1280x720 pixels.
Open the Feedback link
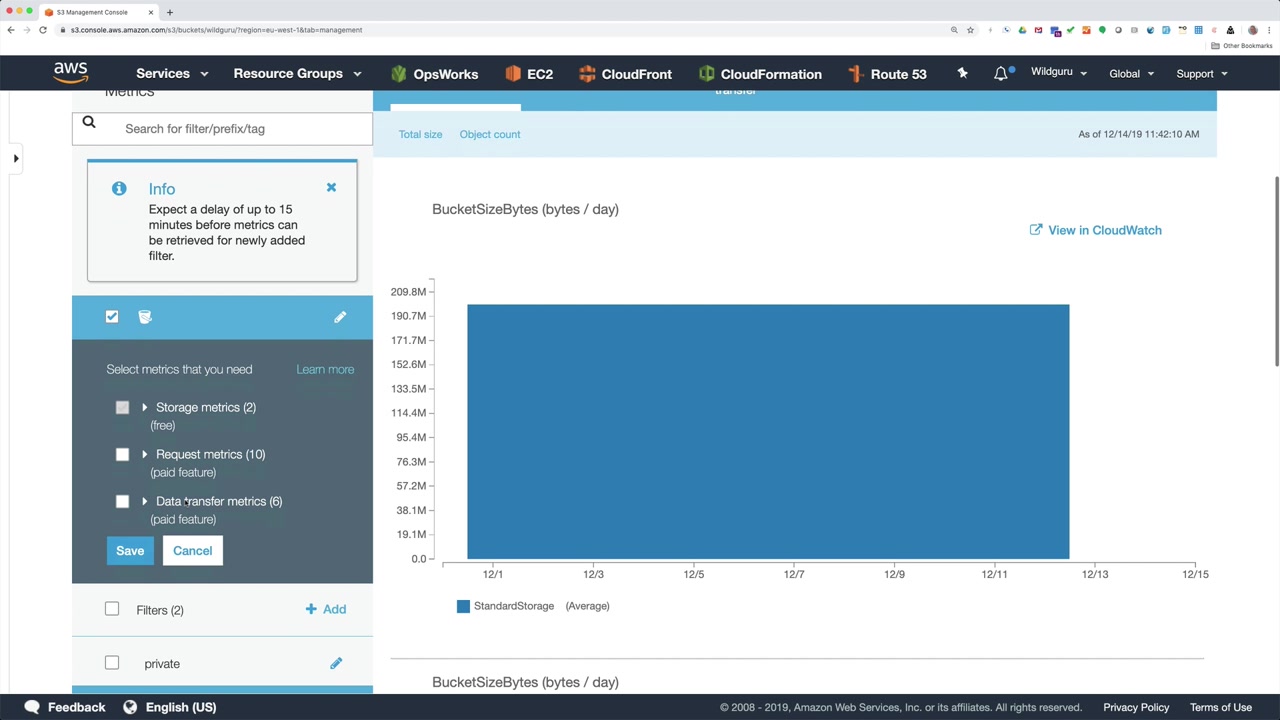[76, 707]
